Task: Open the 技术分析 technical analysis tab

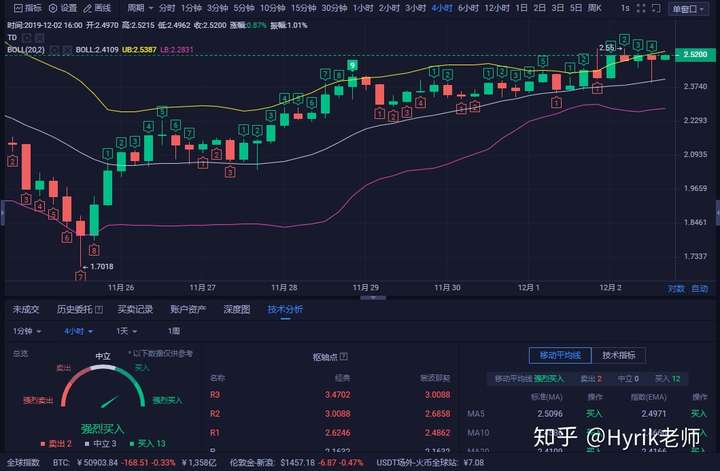Action: pos(285,309)
